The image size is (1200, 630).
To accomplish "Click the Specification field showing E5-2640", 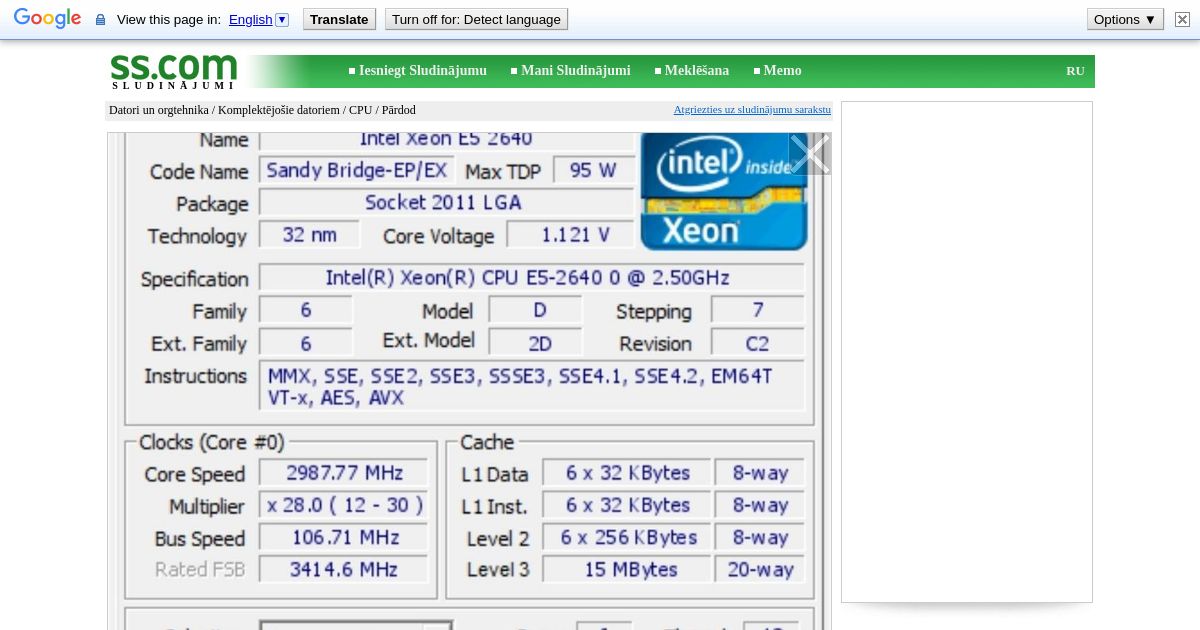I will pos(532,277).
